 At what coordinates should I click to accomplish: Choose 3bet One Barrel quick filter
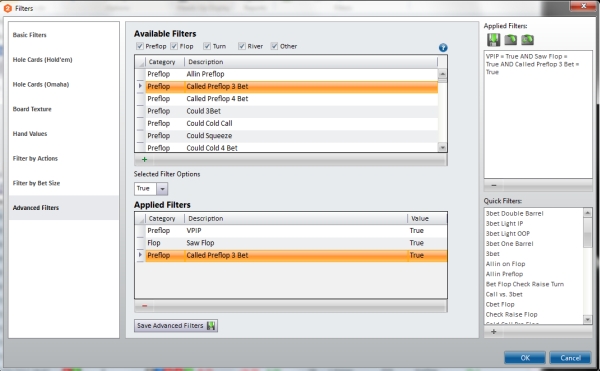click(x=509, y=244)
